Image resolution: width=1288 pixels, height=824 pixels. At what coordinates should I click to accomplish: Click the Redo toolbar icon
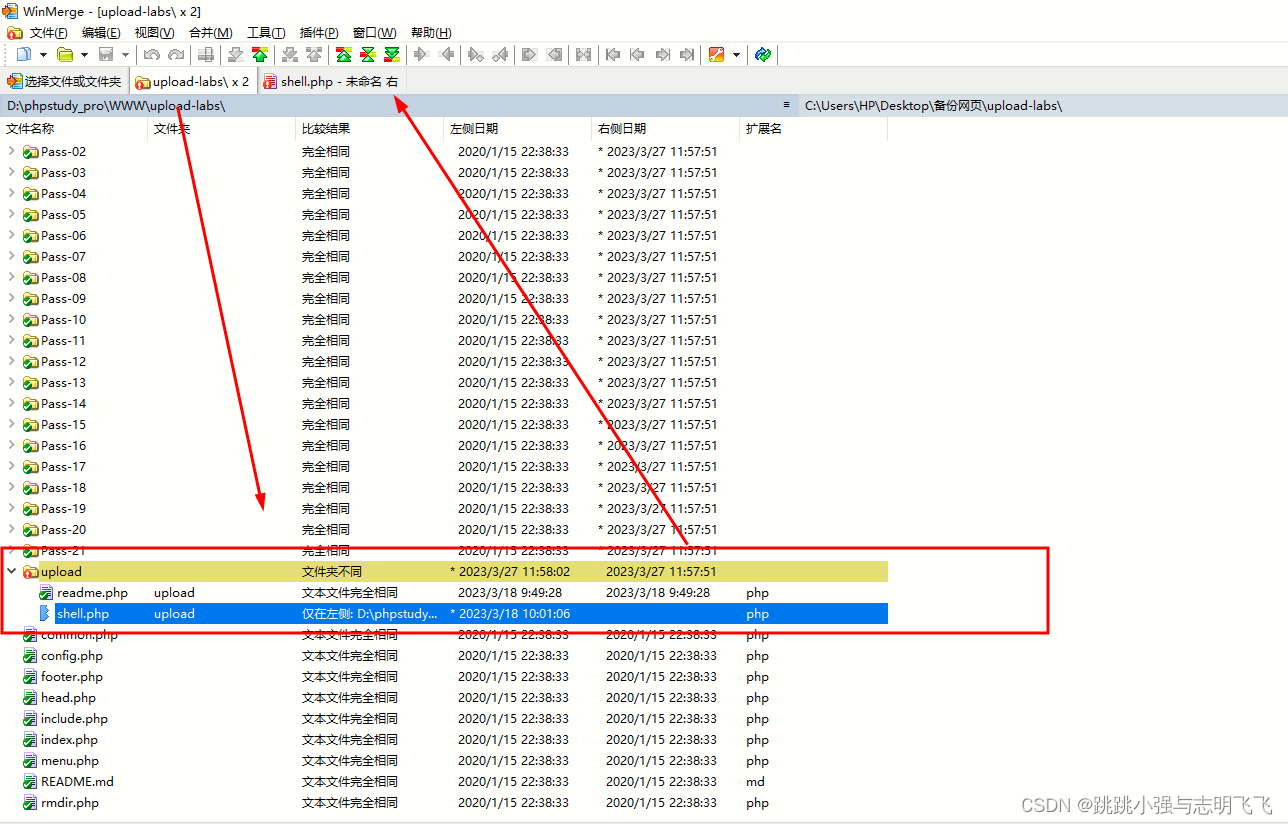click(x=176, y=54)
